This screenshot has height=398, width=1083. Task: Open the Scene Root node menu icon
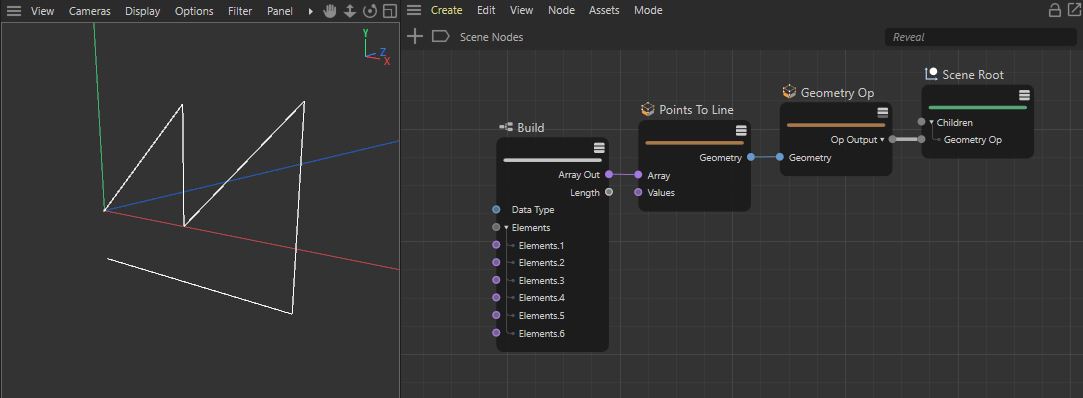[1024, 95]
